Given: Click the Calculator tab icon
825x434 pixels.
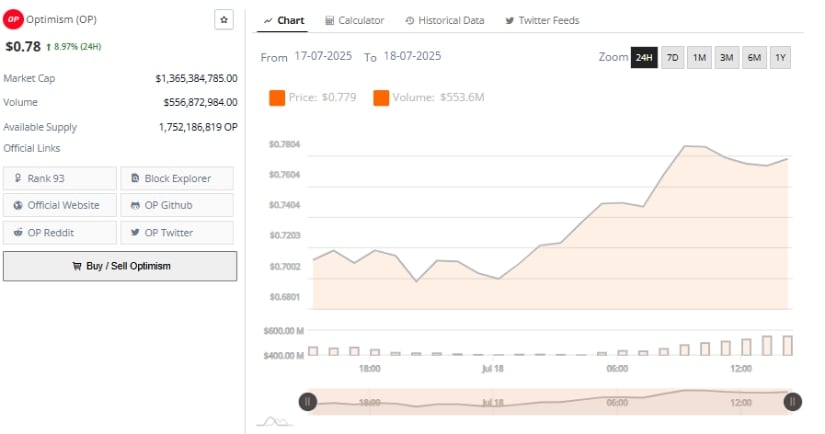Looking at the screenshot, I should [x=329, y=21].
